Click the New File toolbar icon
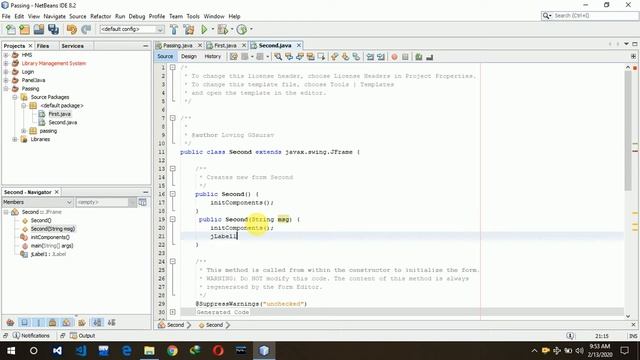The width and height of the screenshot is (640, 360). click(11, 29)
